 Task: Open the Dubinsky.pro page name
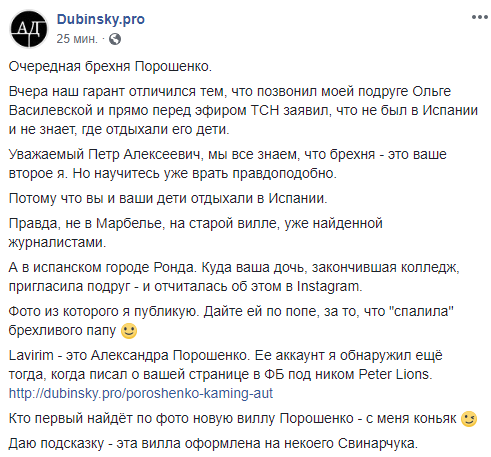pos(101,19)
